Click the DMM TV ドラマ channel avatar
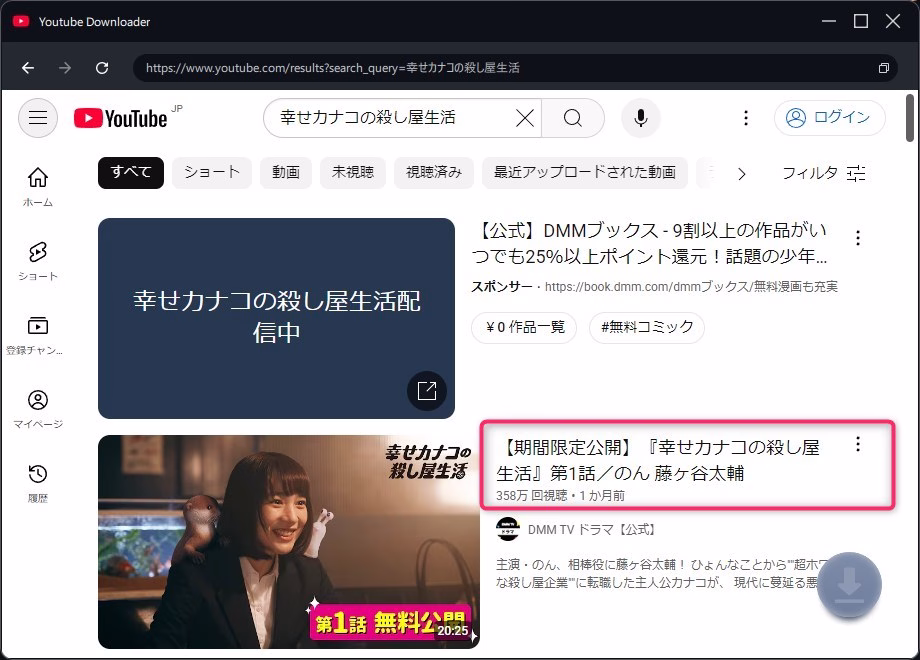This screenshot has height=660, width=920. [x=508, y=529]
